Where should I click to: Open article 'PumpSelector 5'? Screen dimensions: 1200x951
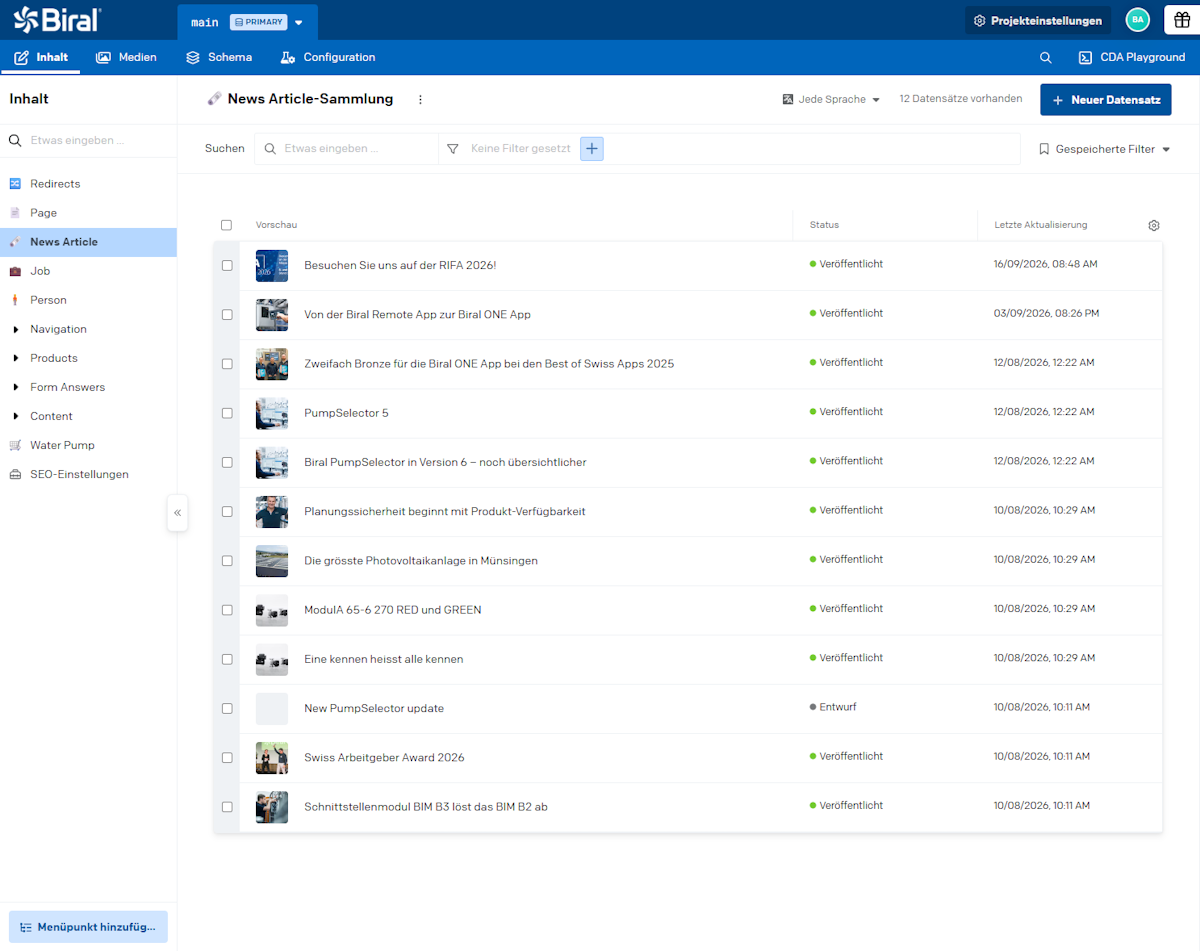point(346,413)
